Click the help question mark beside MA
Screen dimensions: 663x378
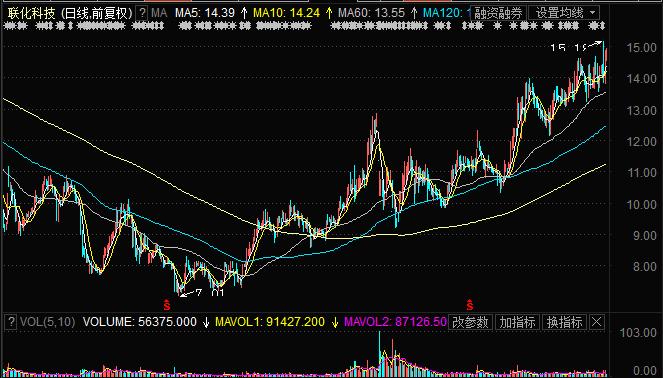143,13
